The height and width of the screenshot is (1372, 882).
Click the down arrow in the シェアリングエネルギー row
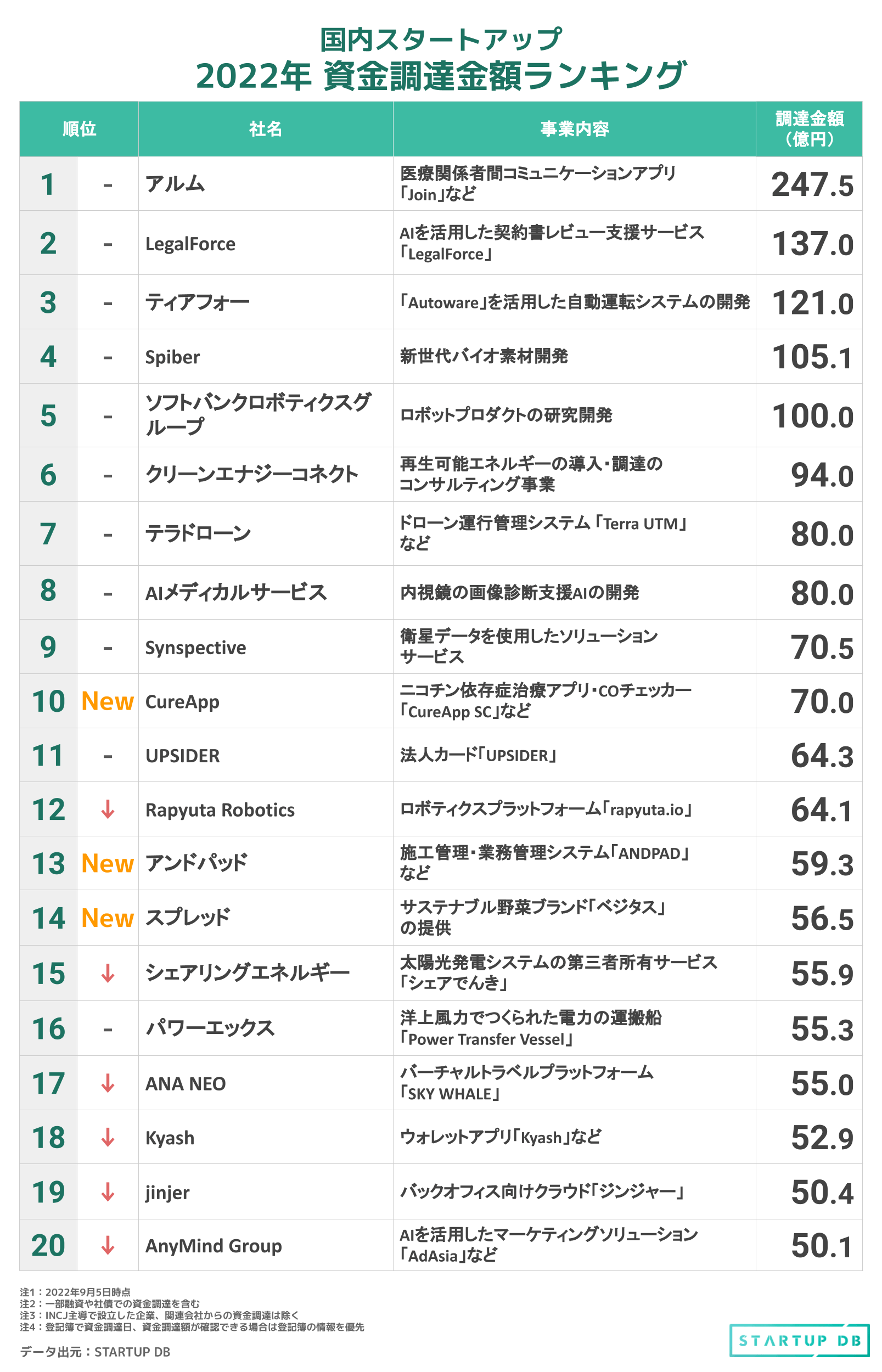pos(108,973)
